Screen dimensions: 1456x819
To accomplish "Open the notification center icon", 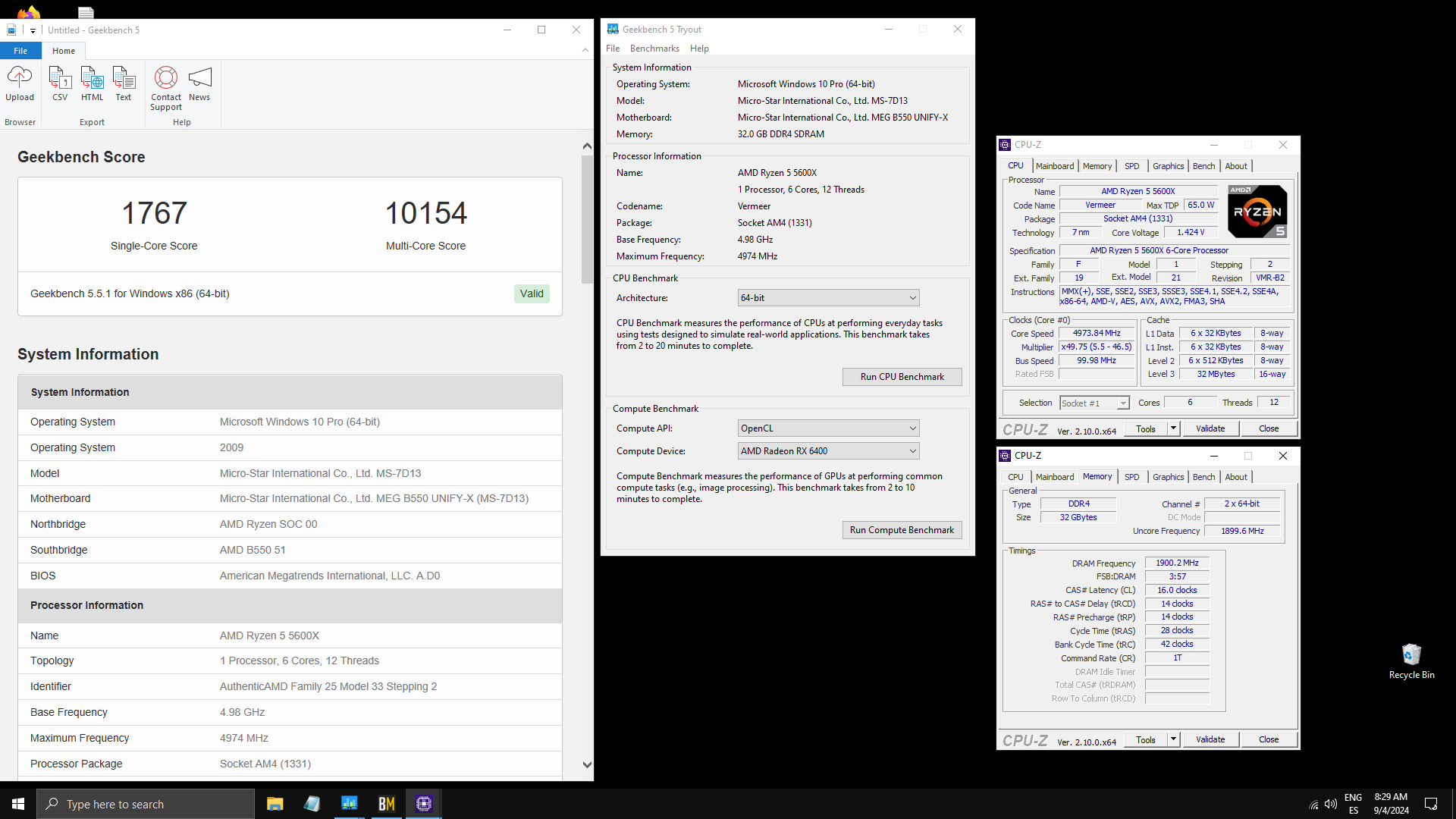I will (1431, 804).
